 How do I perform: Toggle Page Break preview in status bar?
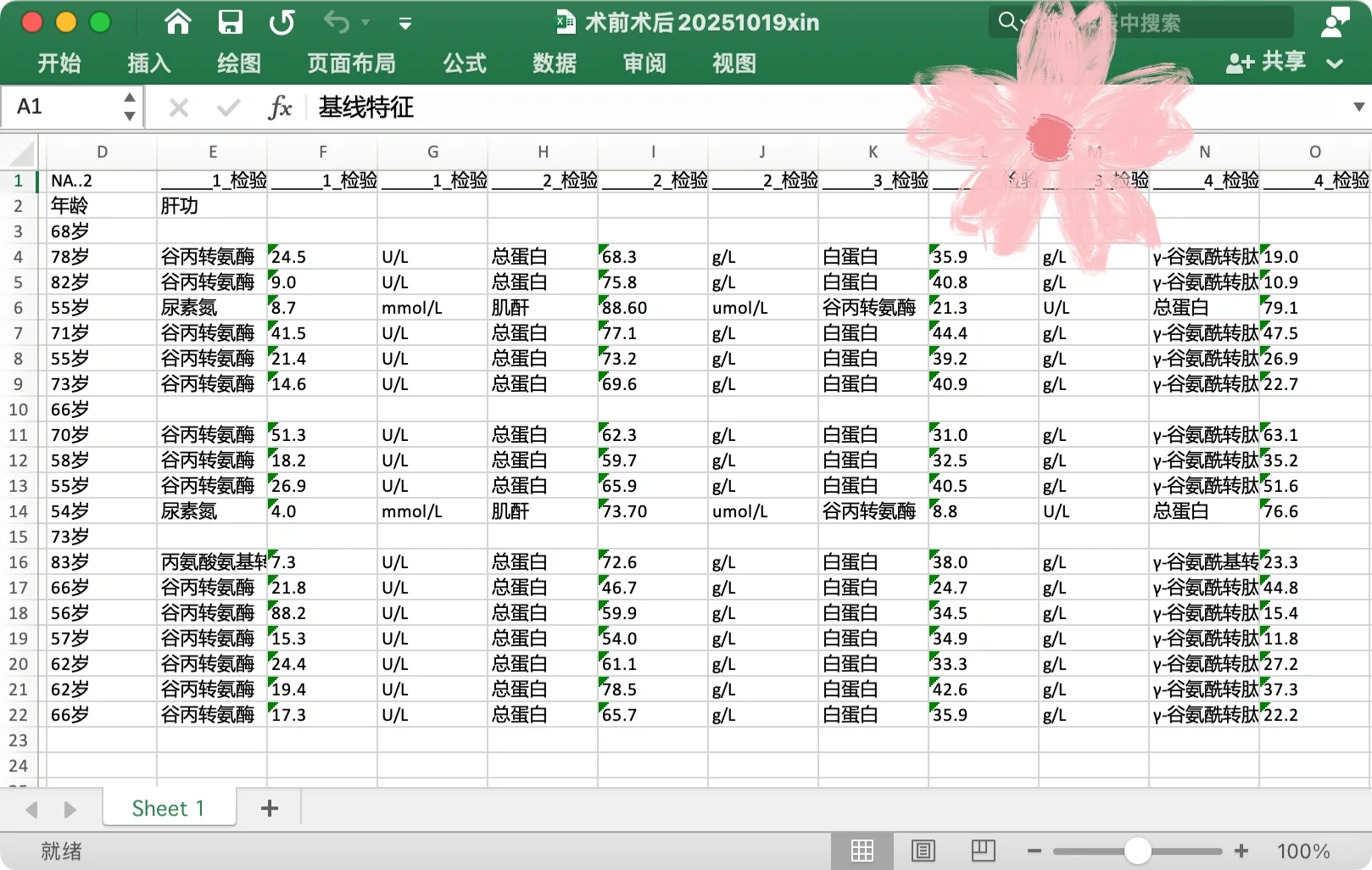click(983, 850)
